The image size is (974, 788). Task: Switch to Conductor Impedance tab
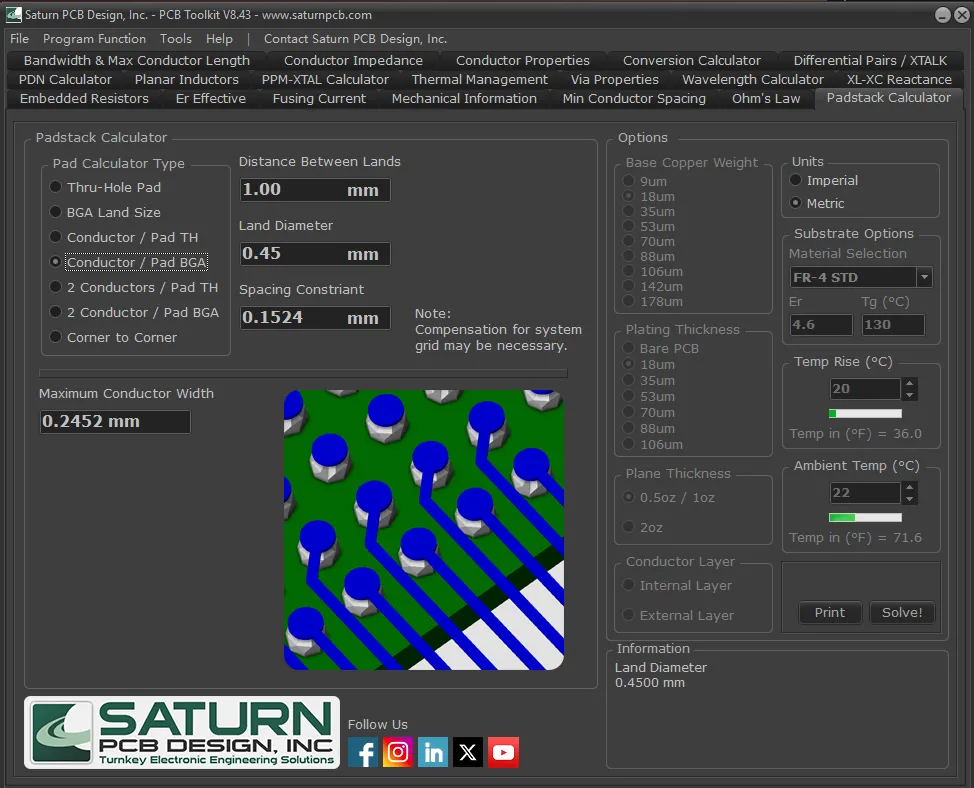click(353, 61)
